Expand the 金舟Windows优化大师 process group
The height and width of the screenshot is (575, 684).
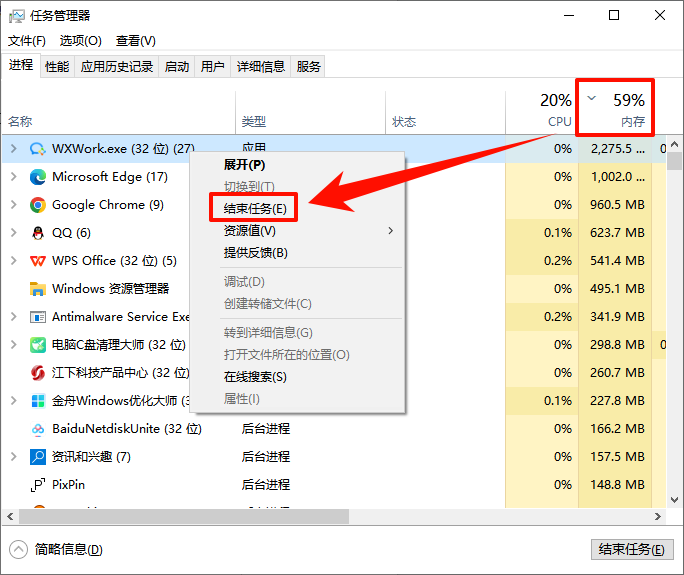coord(14,400)
